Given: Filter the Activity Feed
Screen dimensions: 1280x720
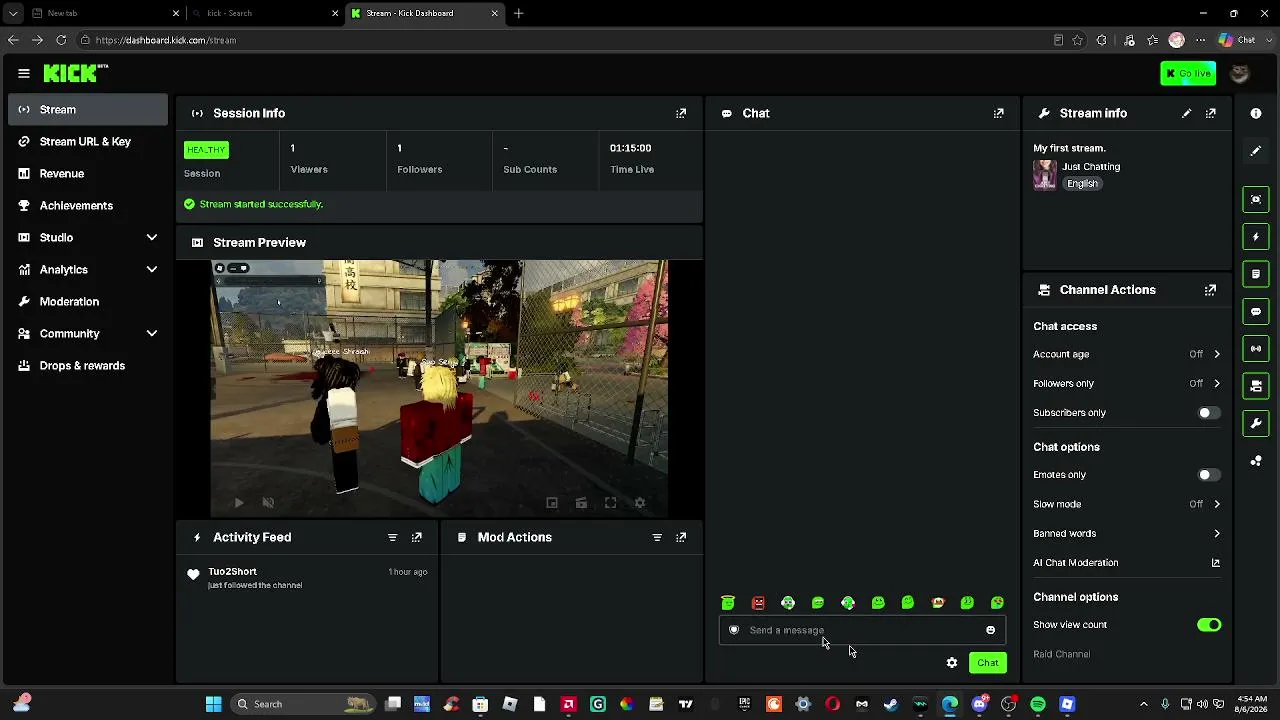Looking at the screenshot, I should coord(392,537).
